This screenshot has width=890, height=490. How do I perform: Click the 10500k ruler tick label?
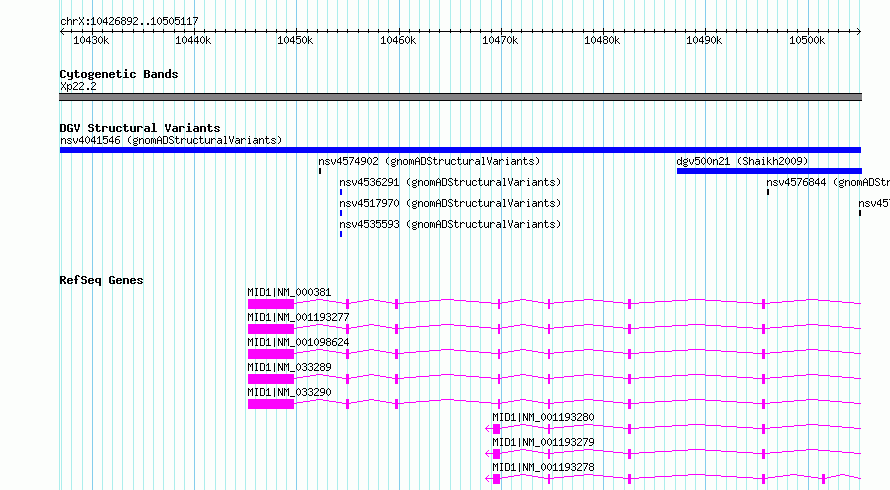tap(807, 40)
